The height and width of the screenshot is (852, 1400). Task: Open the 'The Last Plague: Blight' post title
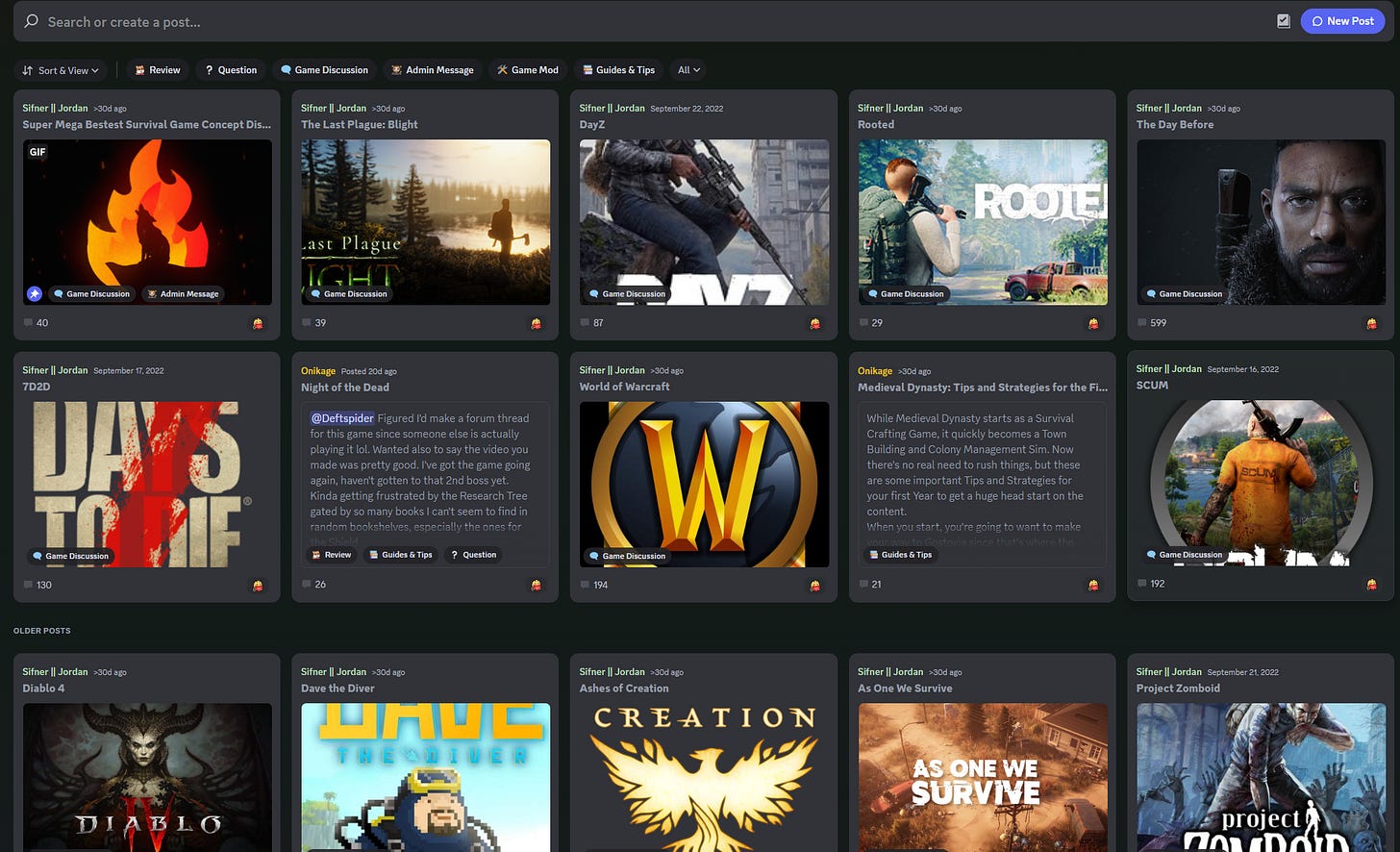[360, 125]
